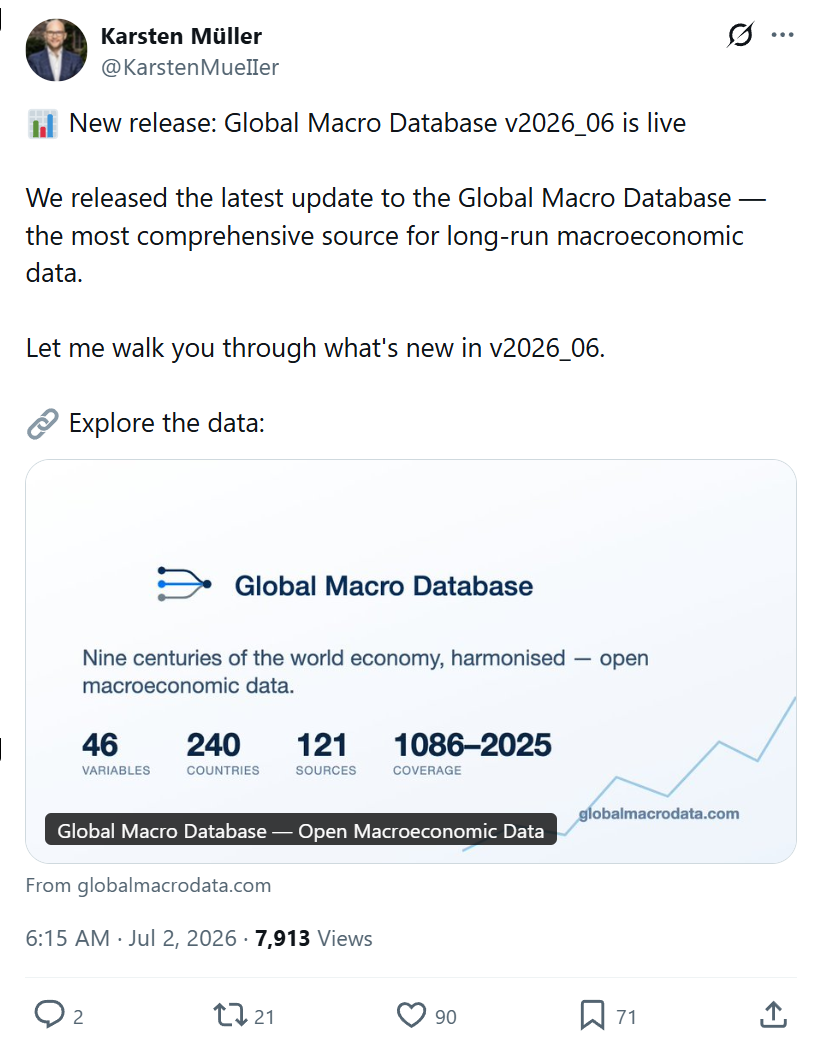822x1046 pixels.
Task: Click the share upload arrow icon
Action: [x=773, y=1015]
